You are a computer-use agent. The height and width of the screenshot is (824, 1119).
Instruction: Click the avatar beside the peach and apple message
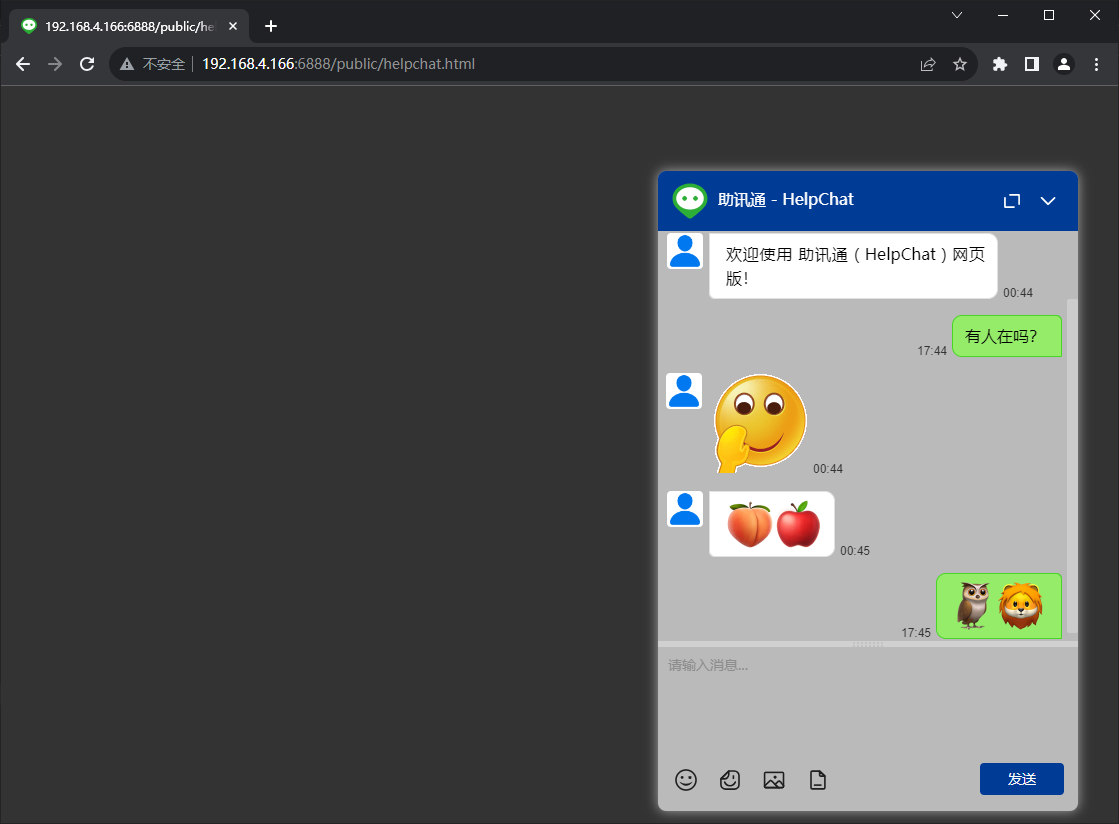point(685,509)
